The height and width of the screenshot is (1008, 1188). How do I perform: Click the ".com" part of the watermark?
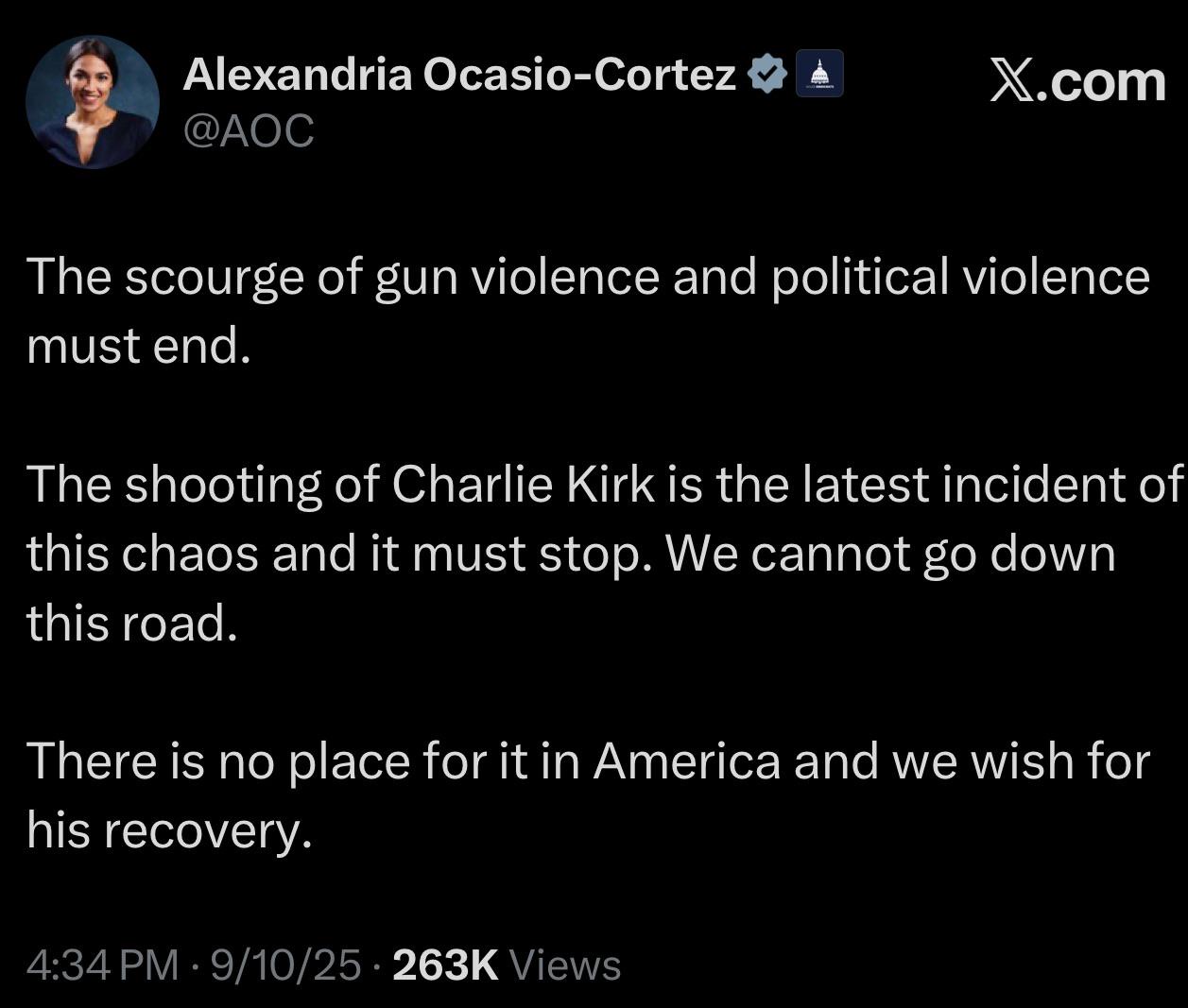[x=1101, y=81]
